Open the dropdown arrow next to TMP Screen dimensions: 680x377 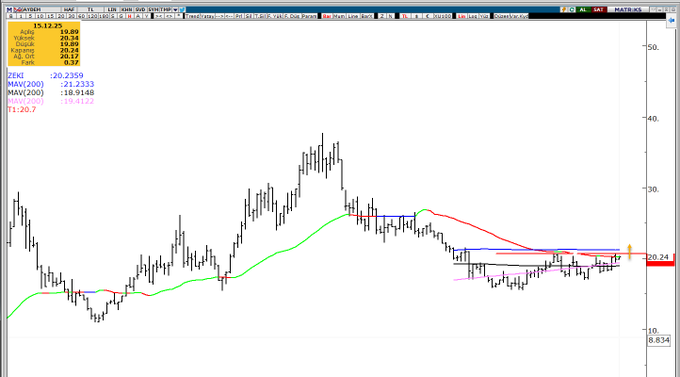[175, 10]
